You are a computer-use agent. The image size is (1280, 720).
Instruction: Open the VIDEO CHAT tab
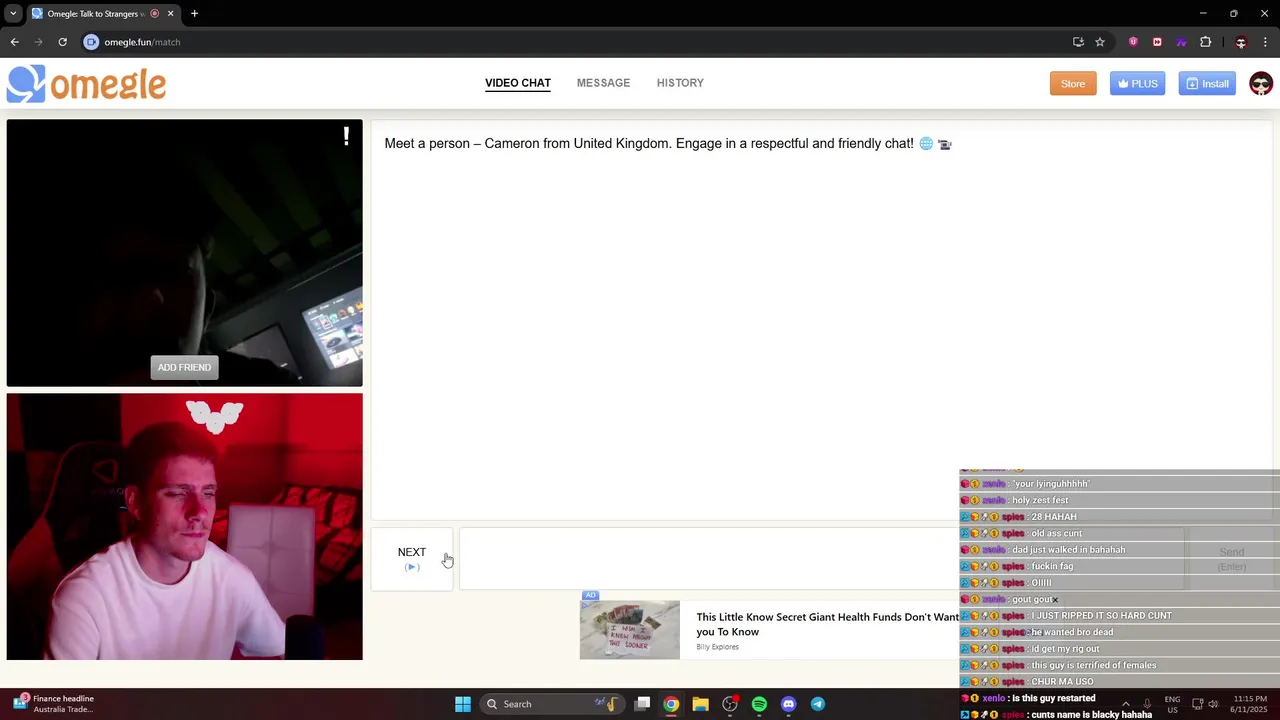tap(518, 83)
